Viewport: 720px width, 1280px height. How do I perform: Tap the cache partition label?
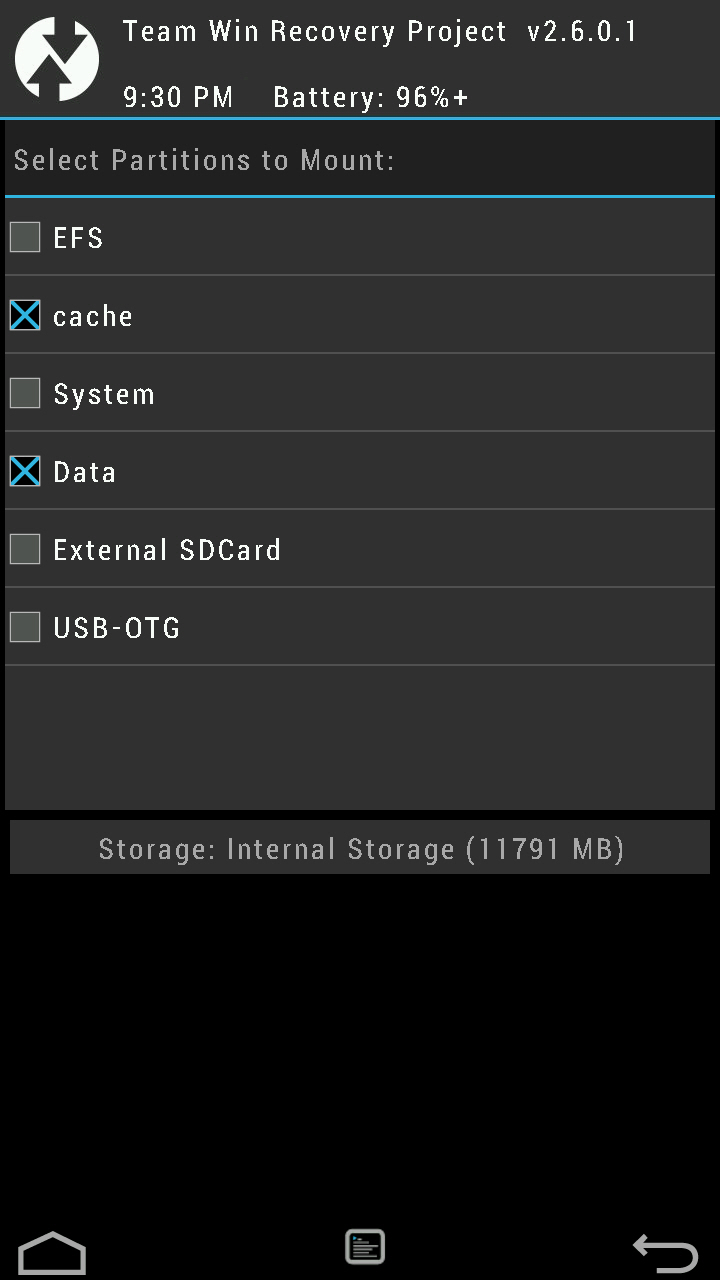pos(93,316)
